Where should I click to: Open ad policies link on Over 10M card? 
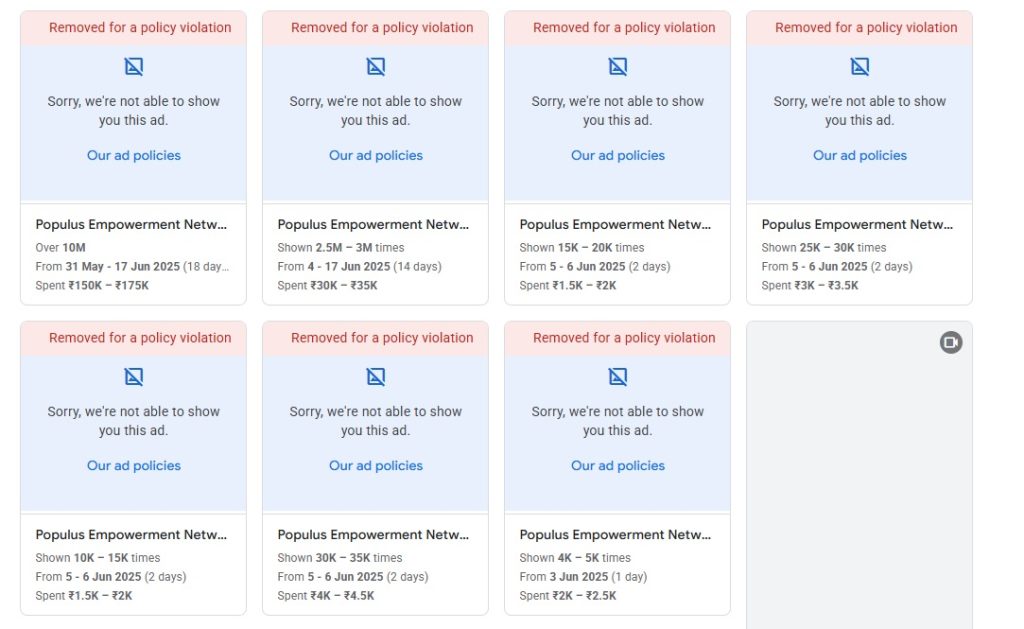coord(134,155)
